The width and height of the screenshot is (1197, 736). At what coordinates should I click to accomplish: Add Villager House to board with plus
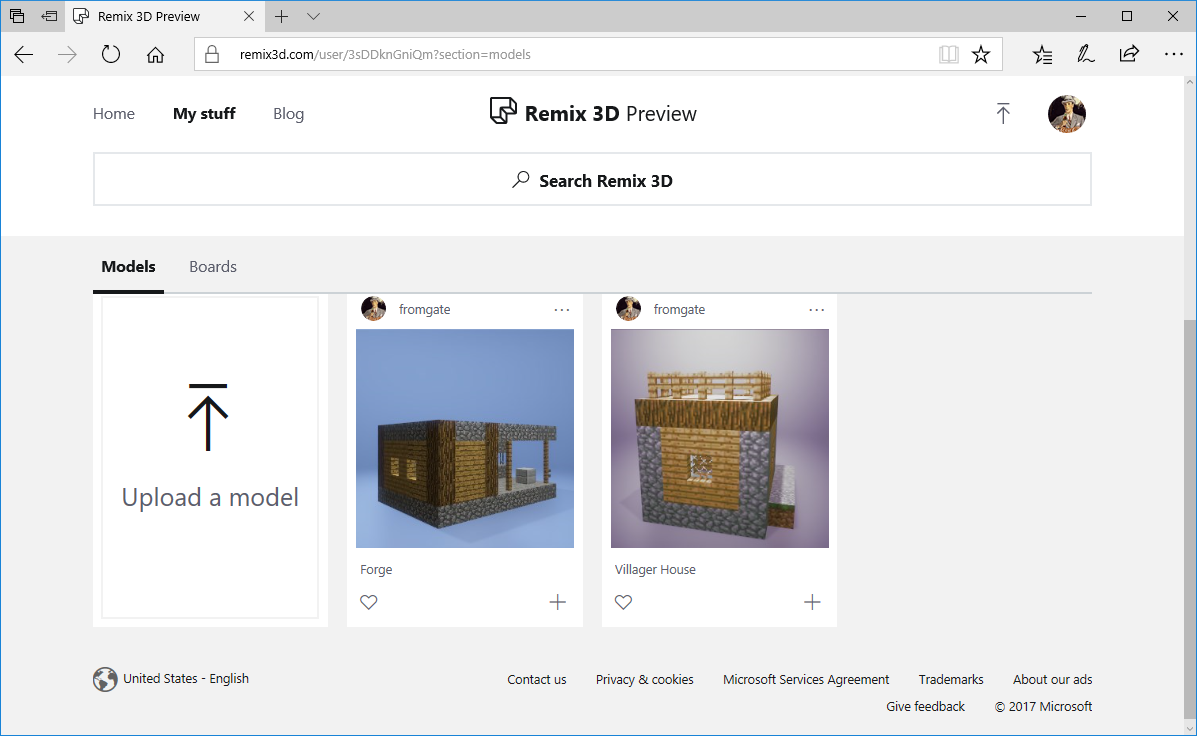coord(812,602)
